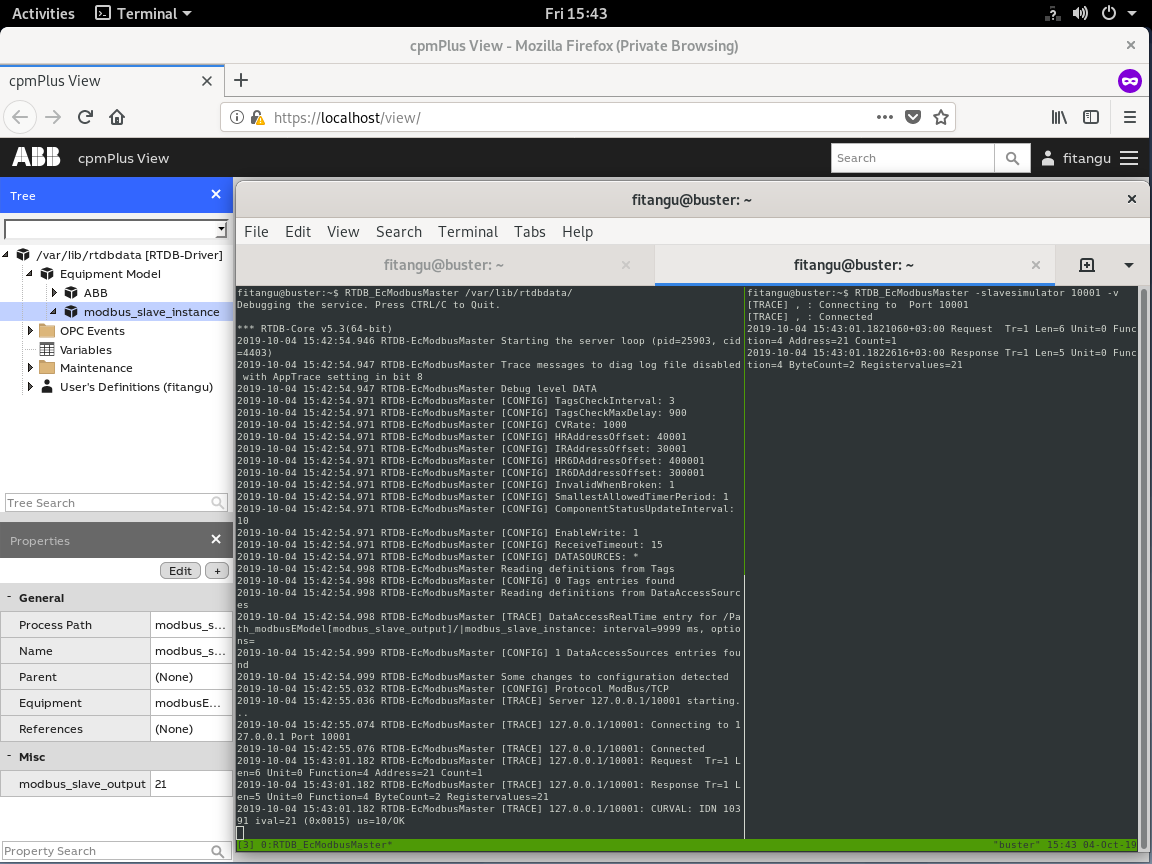Open terminal Search menu
1152x864 pixels.
(399, 231)
